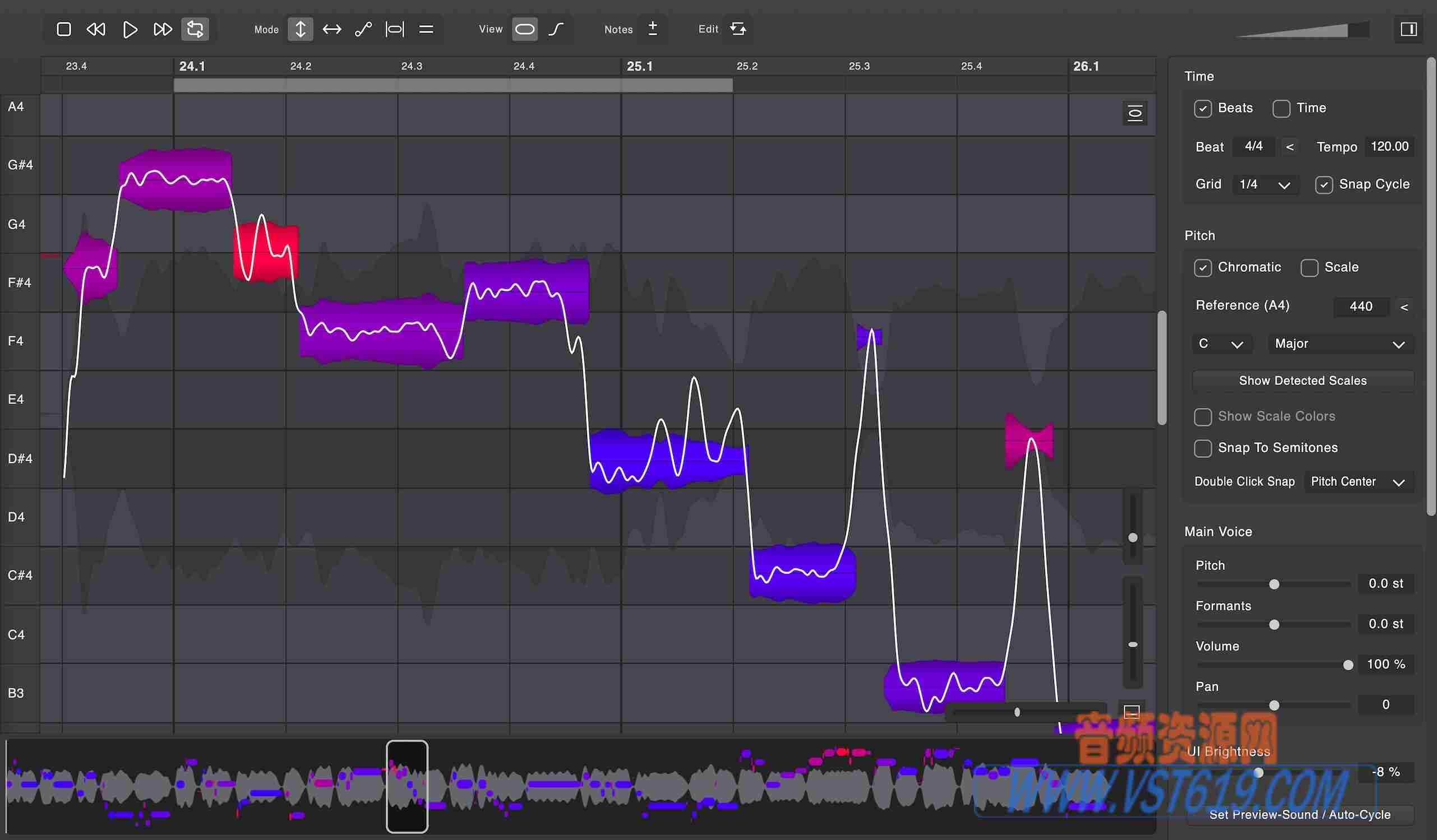Enable the Time checkbox

(x=1281, y=108)
